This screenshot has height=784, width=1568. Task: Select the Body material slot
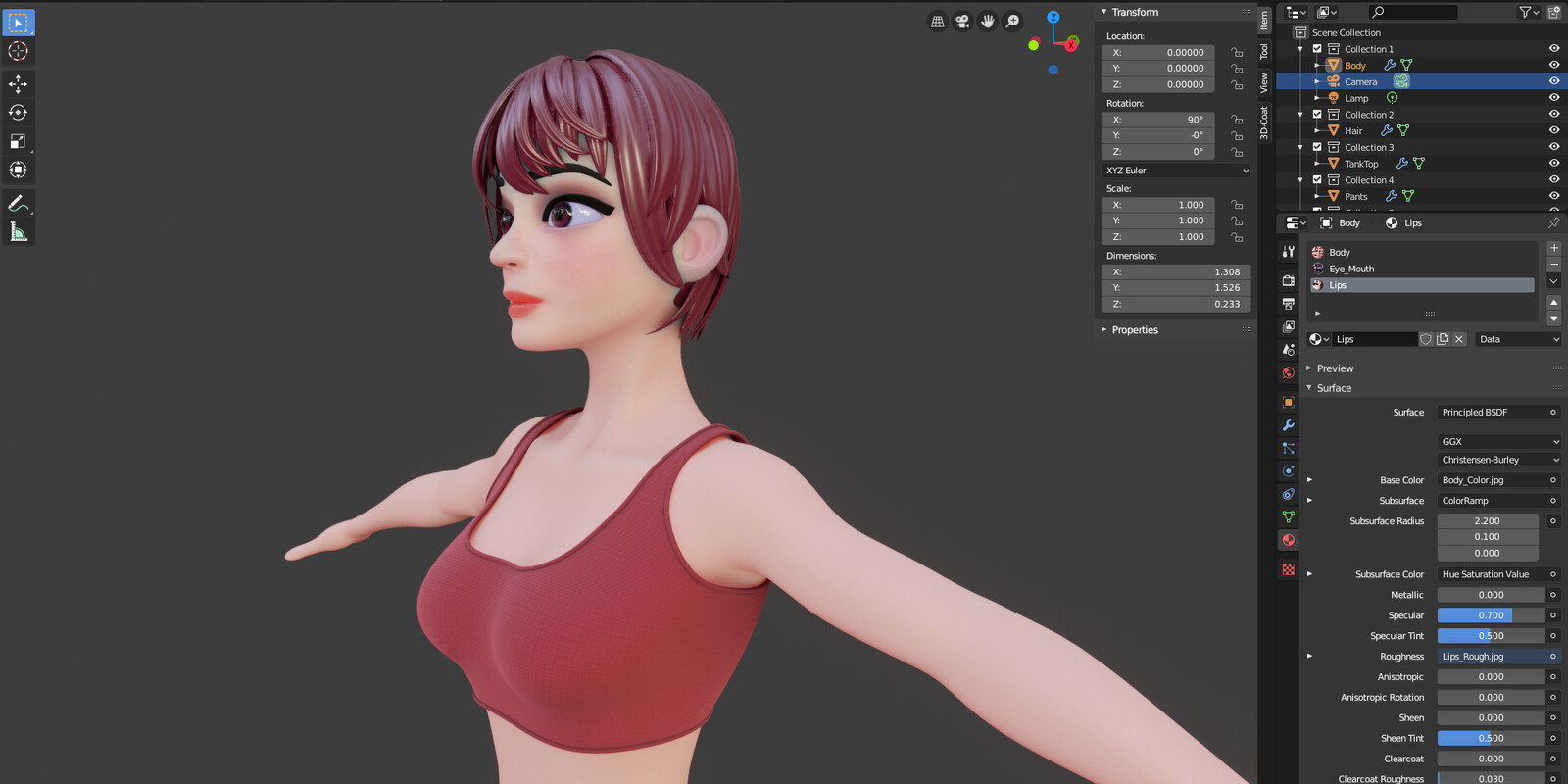tap(1422, 252)
